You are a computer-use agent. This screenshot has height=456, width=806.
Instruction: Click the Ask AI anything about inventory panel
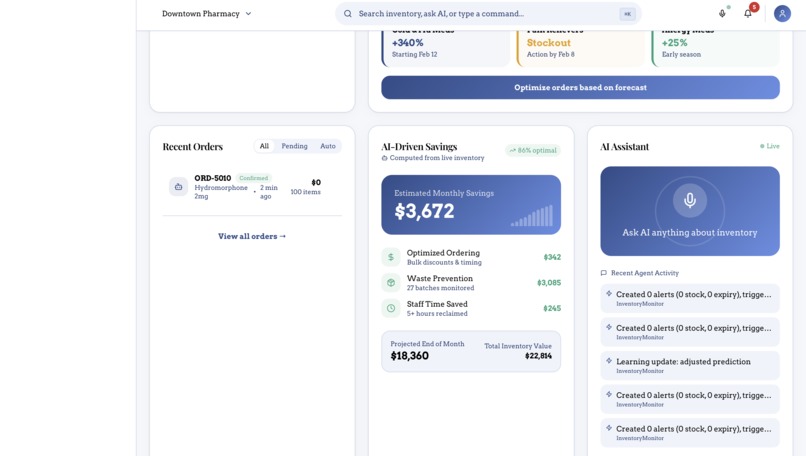coord(690,211)
